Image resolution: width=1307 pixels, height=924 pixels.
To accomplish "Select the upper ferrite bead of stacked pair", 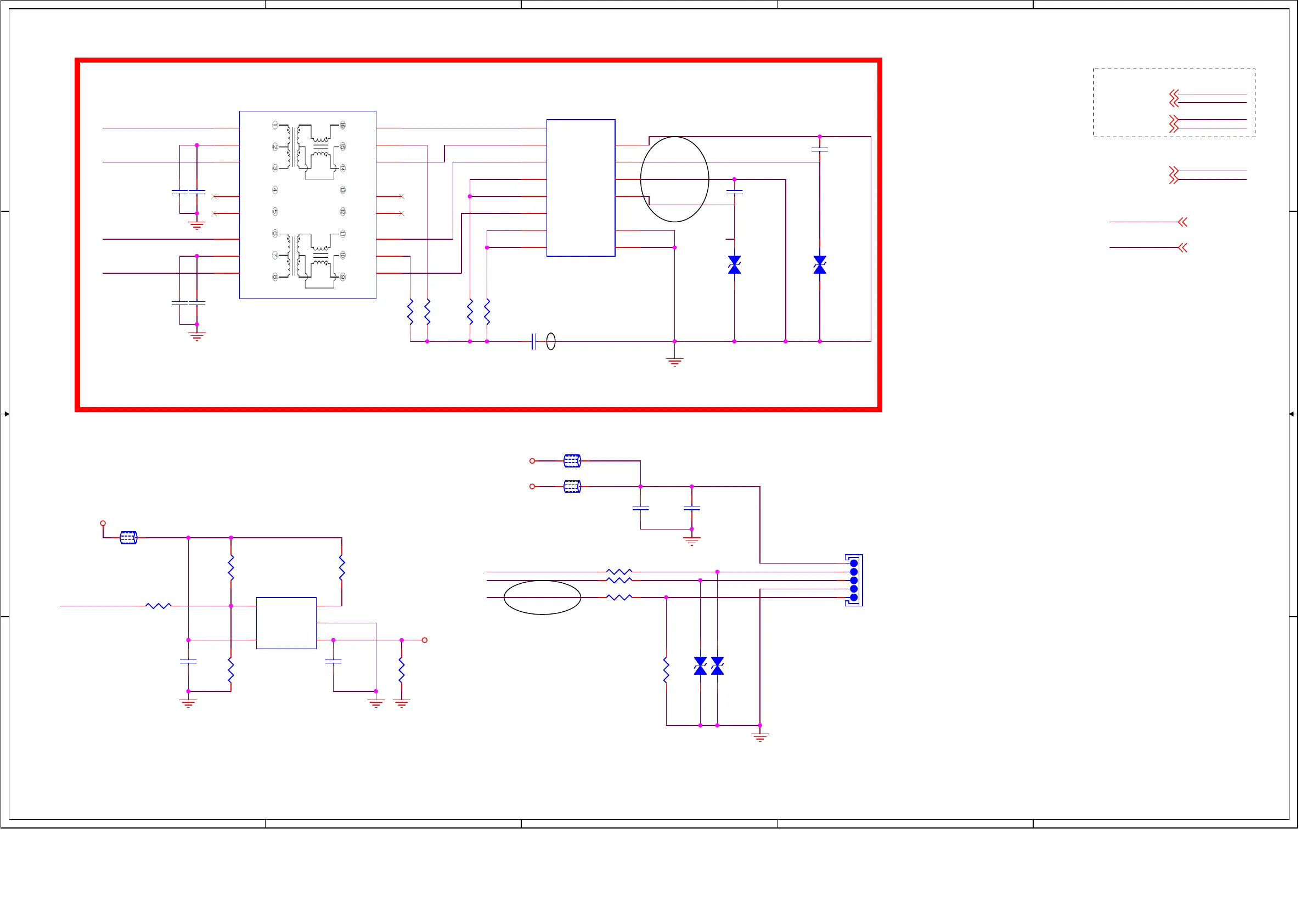I will (x=572, y=460).
